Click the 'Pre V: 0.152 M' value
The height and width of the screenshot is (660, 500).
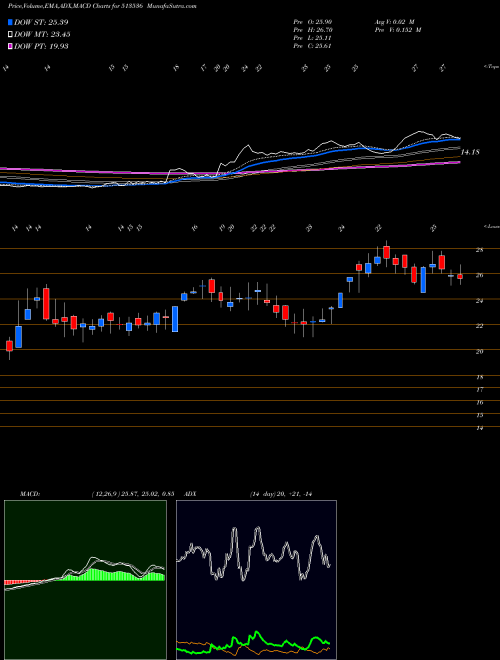[x=400, y=30]
